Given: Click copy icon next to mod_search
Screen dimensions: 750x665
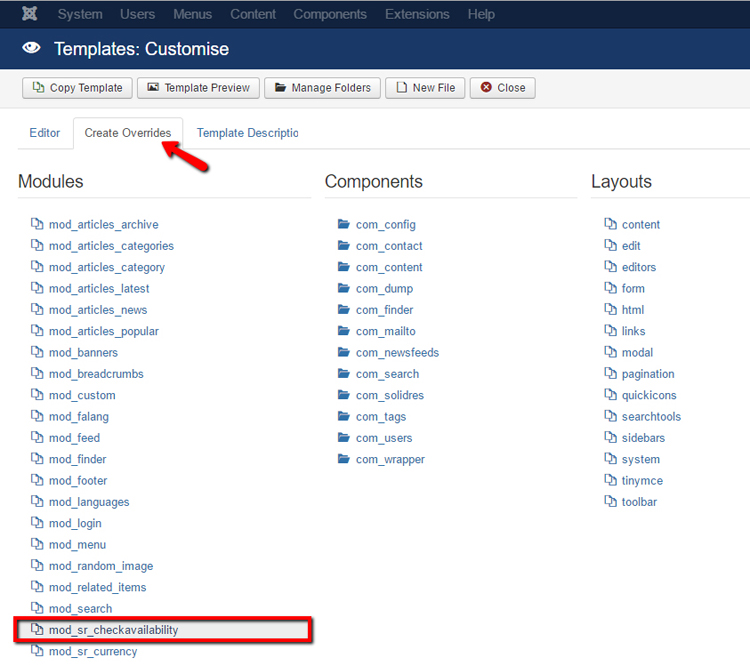Looking at the screenshot, I should point(37,608).
